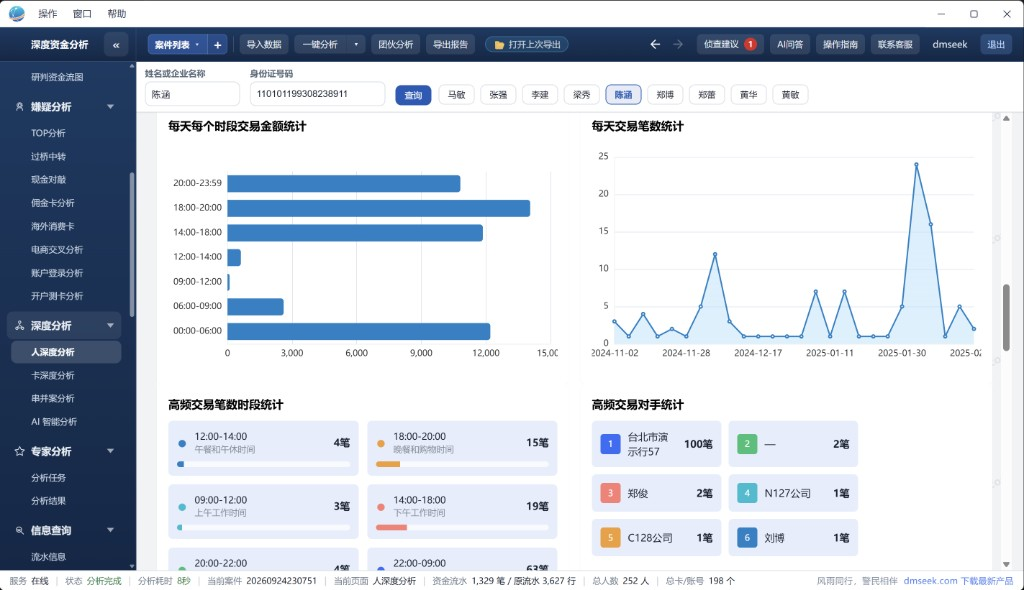The width and height of the screenshot is (1024, 590).
Task: Collapse the 专家分析 section arrow
Action: pos(110,451)
